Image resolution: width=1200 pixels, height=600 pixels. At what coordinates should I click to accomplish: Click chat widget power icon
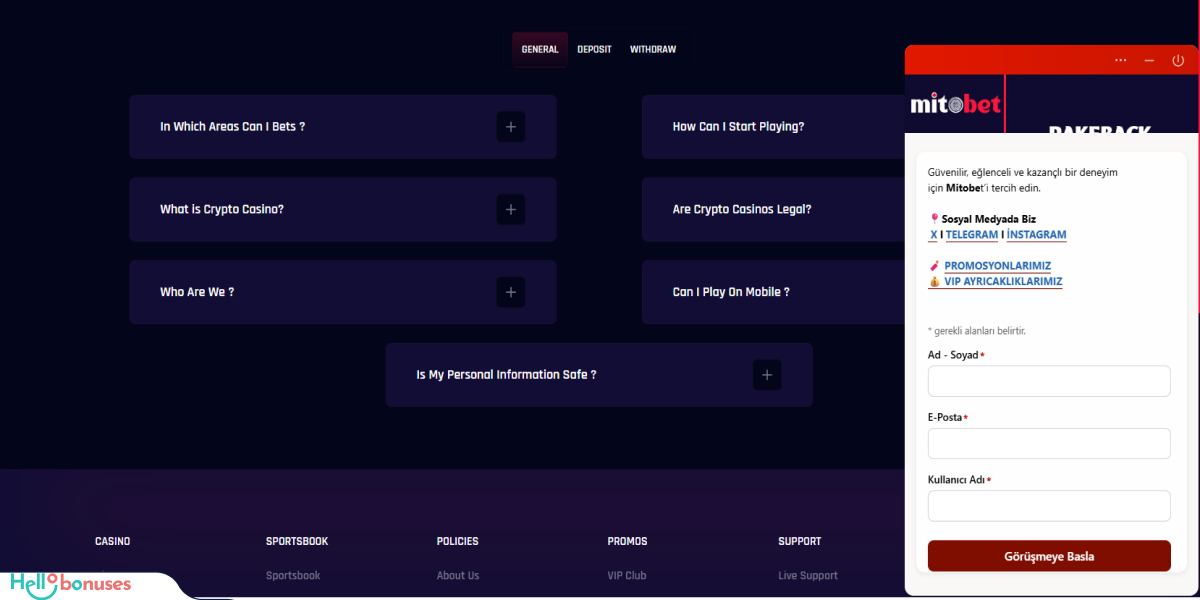pos(1178,60)
